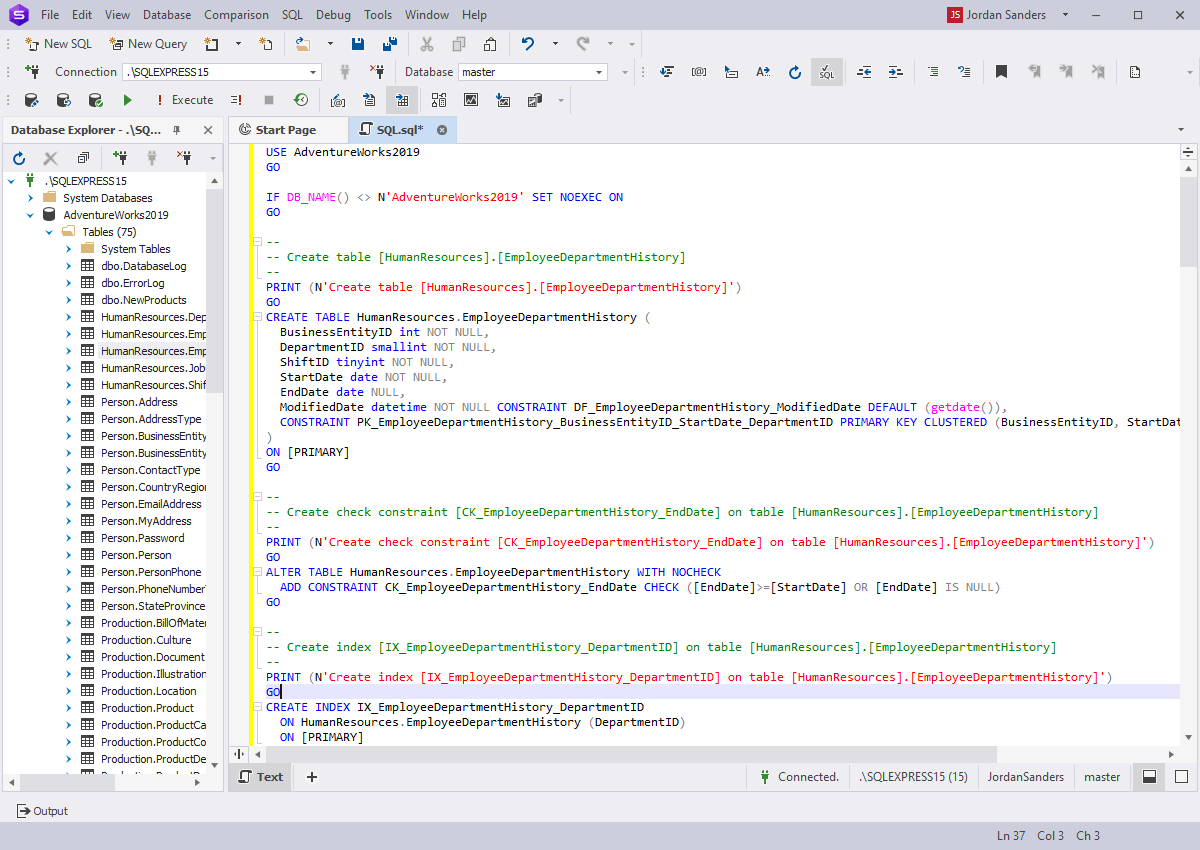Click the New SQL button
Viewport: 1200px width, 850px height.
click(x=59, y=44)
